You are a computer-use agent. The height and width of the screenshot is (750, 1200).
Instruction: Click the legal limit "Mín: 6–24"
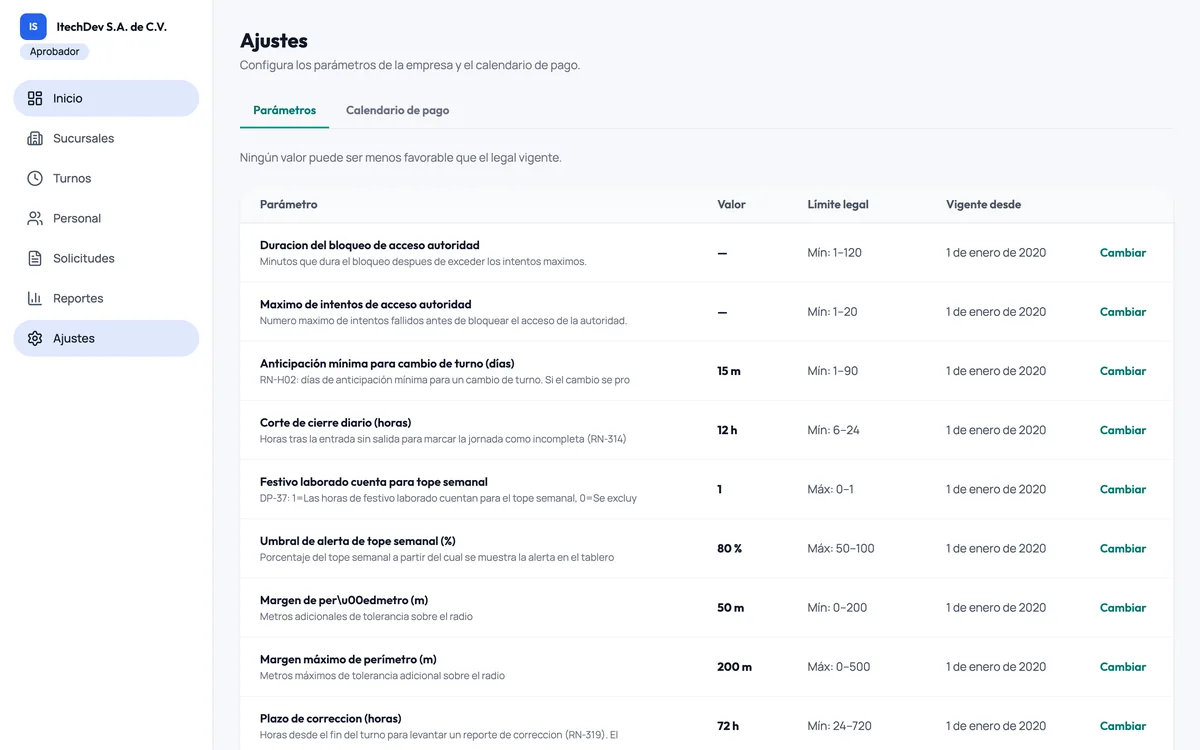pyautogui.click(x=833, y=430)
